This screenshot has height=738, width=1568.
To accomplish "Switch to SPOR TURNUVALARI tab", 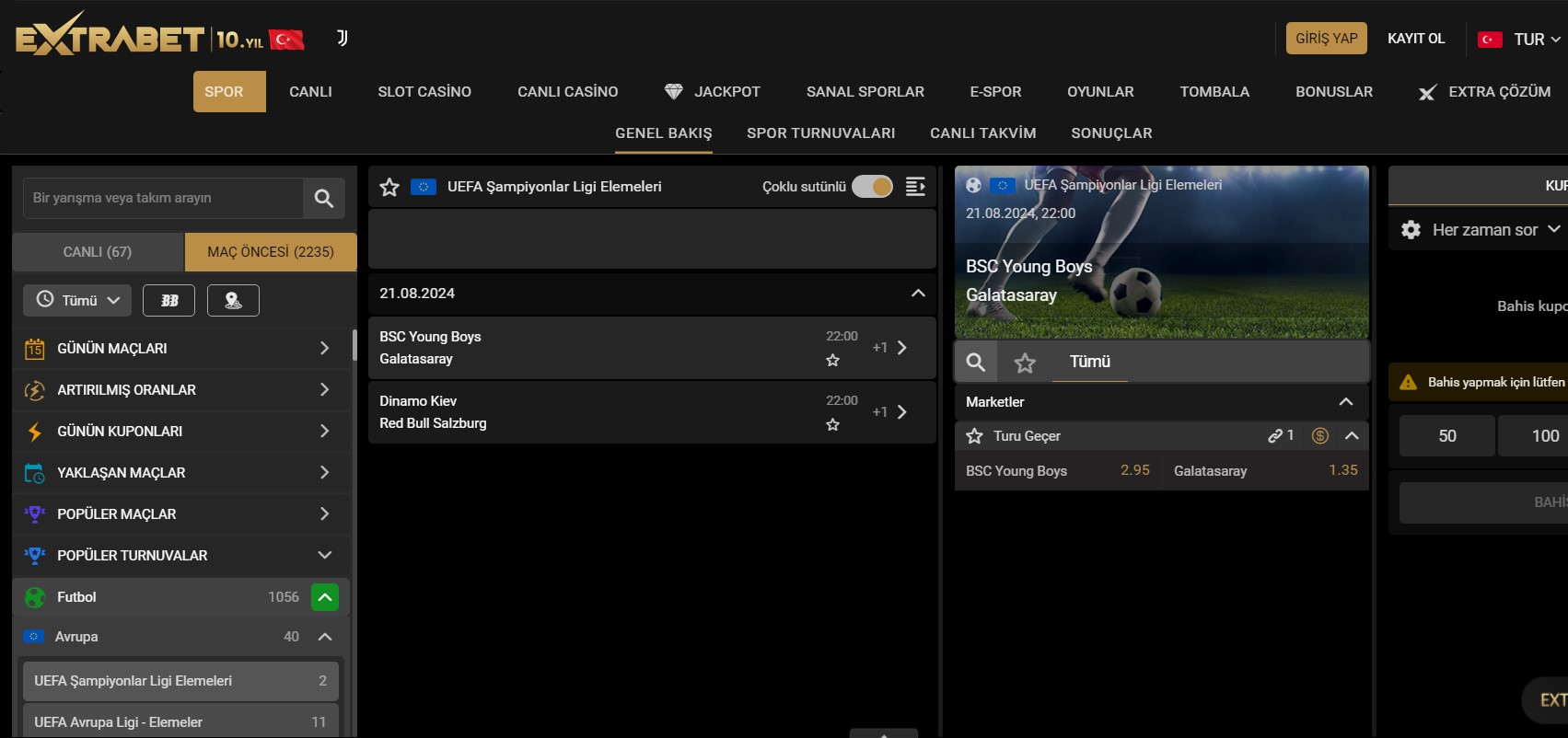I will pos(821,133).
